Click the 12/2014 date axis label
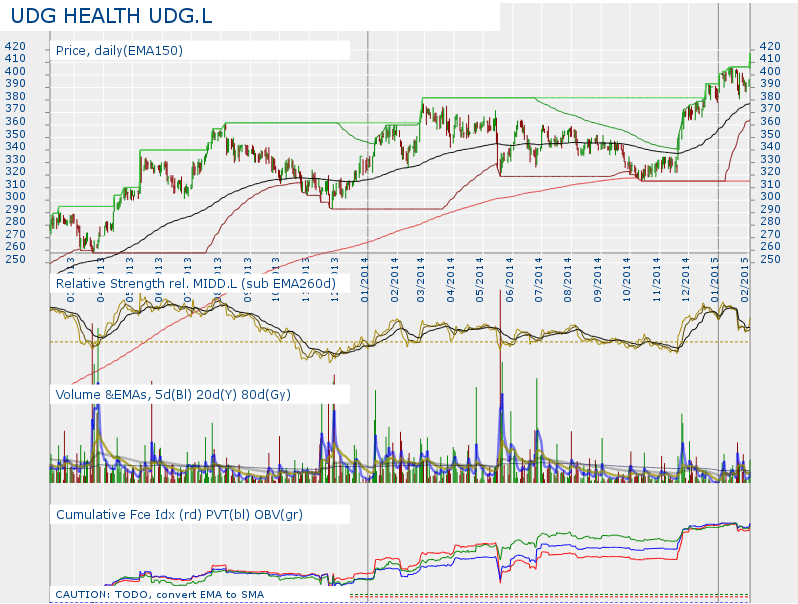The width and height of the screenshot is (798, 604). (x=686, y=280)
